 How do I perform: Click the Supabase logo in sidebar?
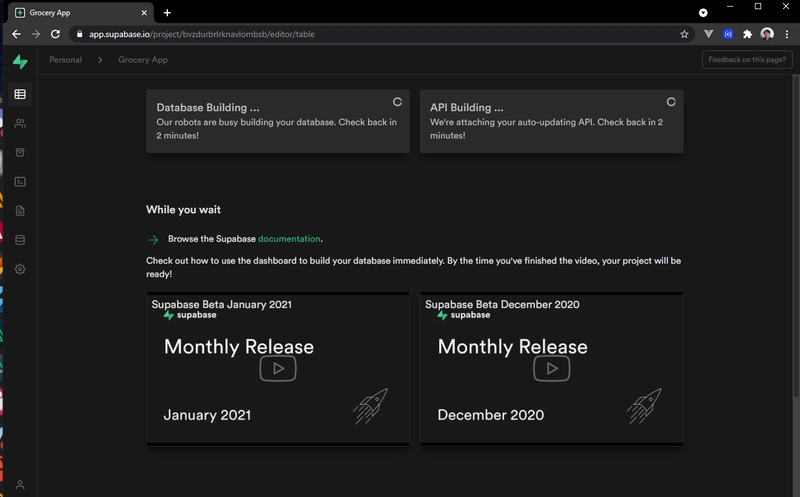[x=20, y=62]
